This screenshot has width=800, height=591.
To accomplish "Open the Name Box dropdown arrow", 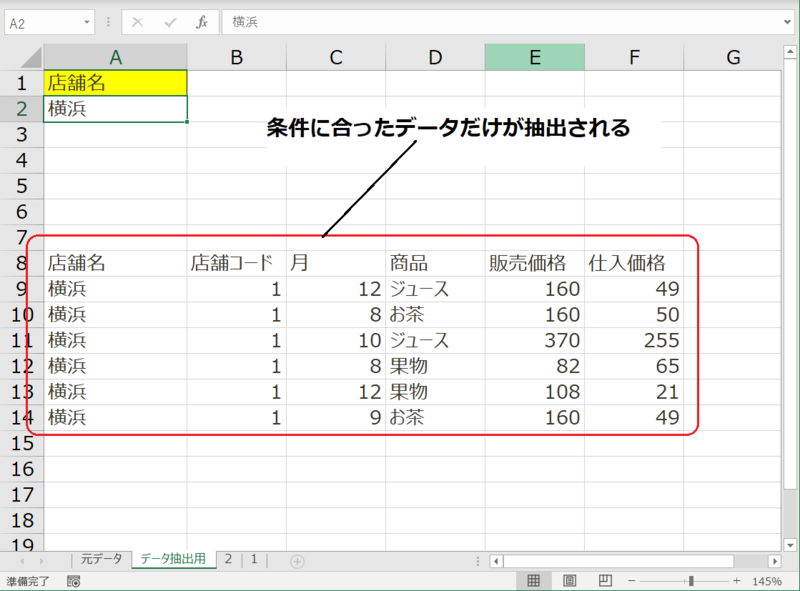I will pos(86,22).
